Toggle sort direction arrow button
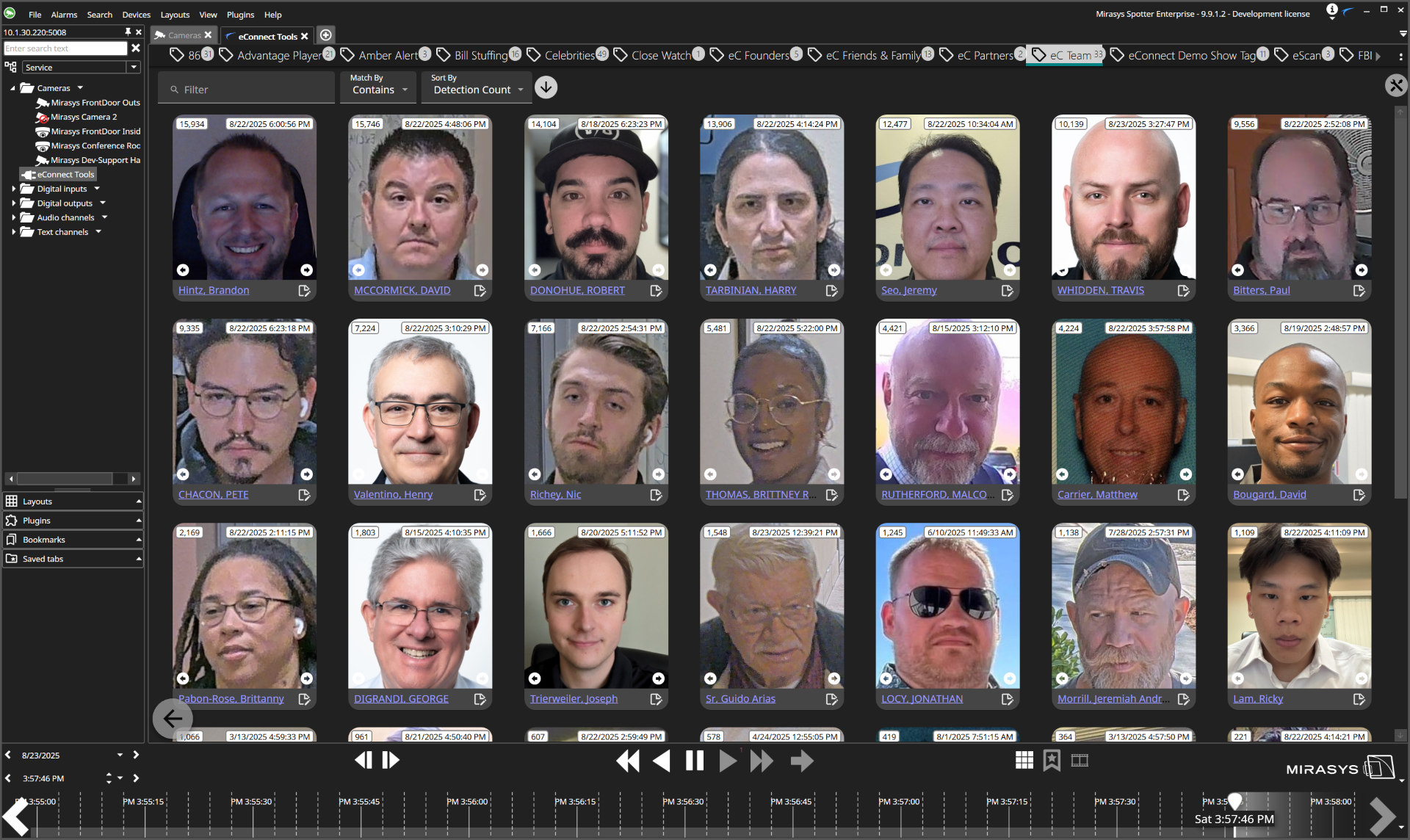This screenshot has height=840, width=1410. pyautogui.click(x=546, y=87)
